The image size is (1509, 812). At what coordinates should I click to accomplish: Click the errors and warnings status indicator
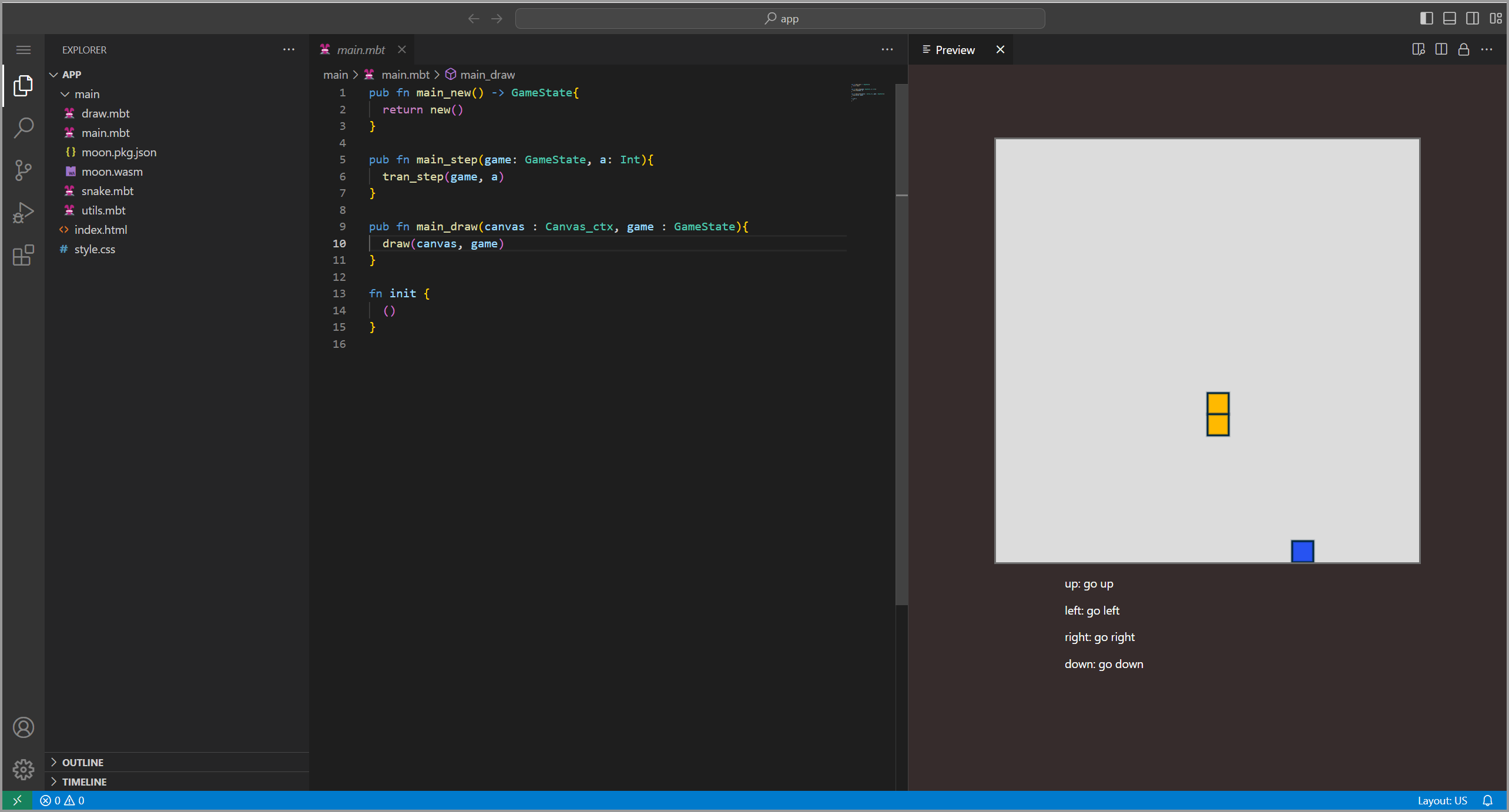coord(62,800)
